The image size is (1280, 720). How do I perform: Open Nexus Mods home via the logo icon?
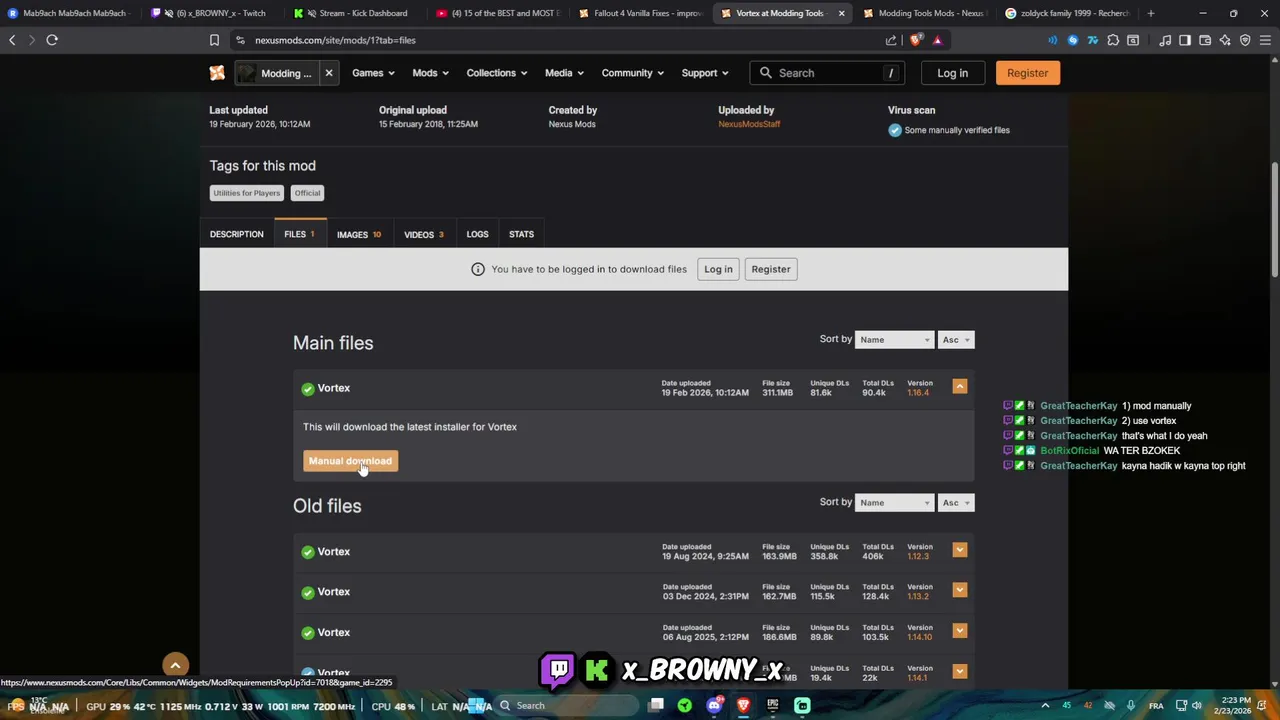[217, 73]
